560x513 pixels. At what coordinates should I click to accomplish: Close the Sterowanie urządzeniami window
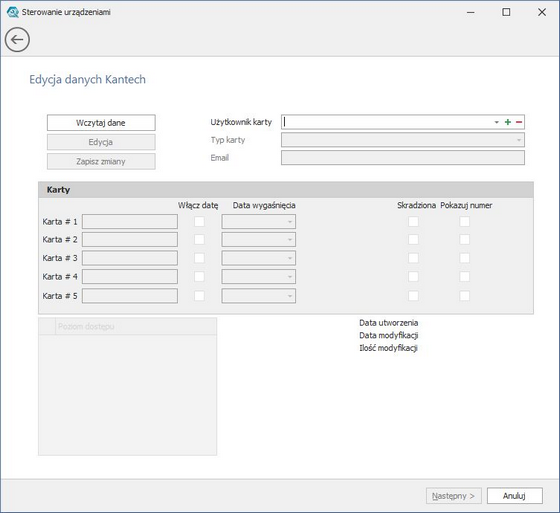click(x=542, y=12)
